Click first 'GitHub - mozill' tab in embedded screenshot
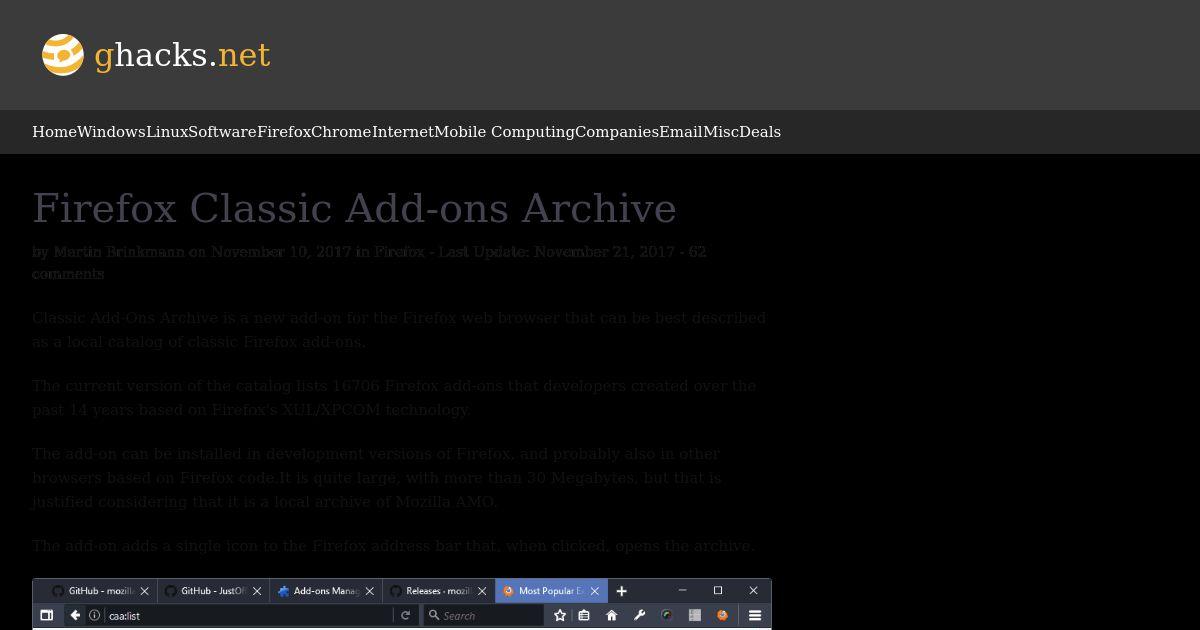 [100, 591]
